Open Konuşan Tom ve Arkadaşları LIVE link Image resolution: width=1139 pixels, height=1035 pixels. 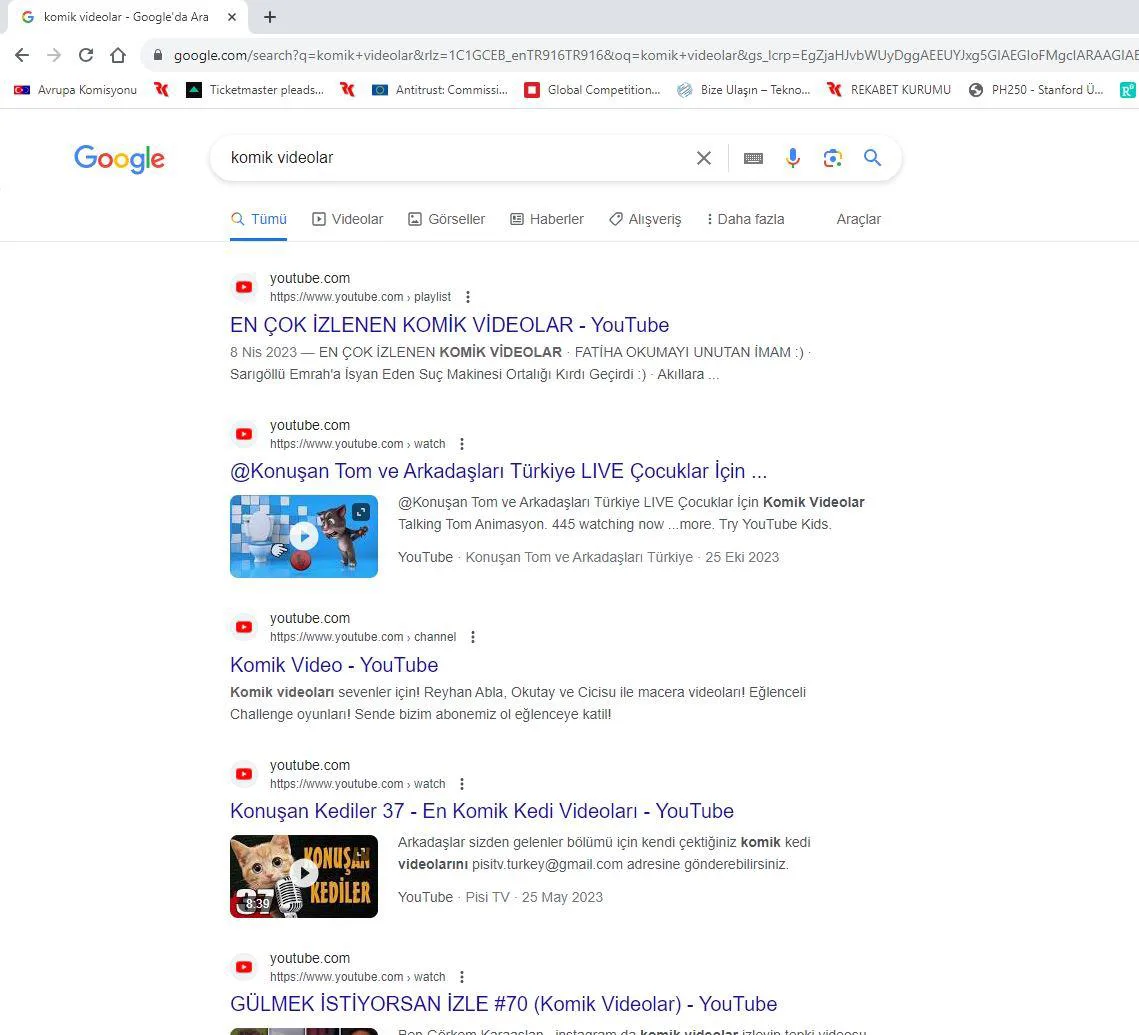[498, 471]
